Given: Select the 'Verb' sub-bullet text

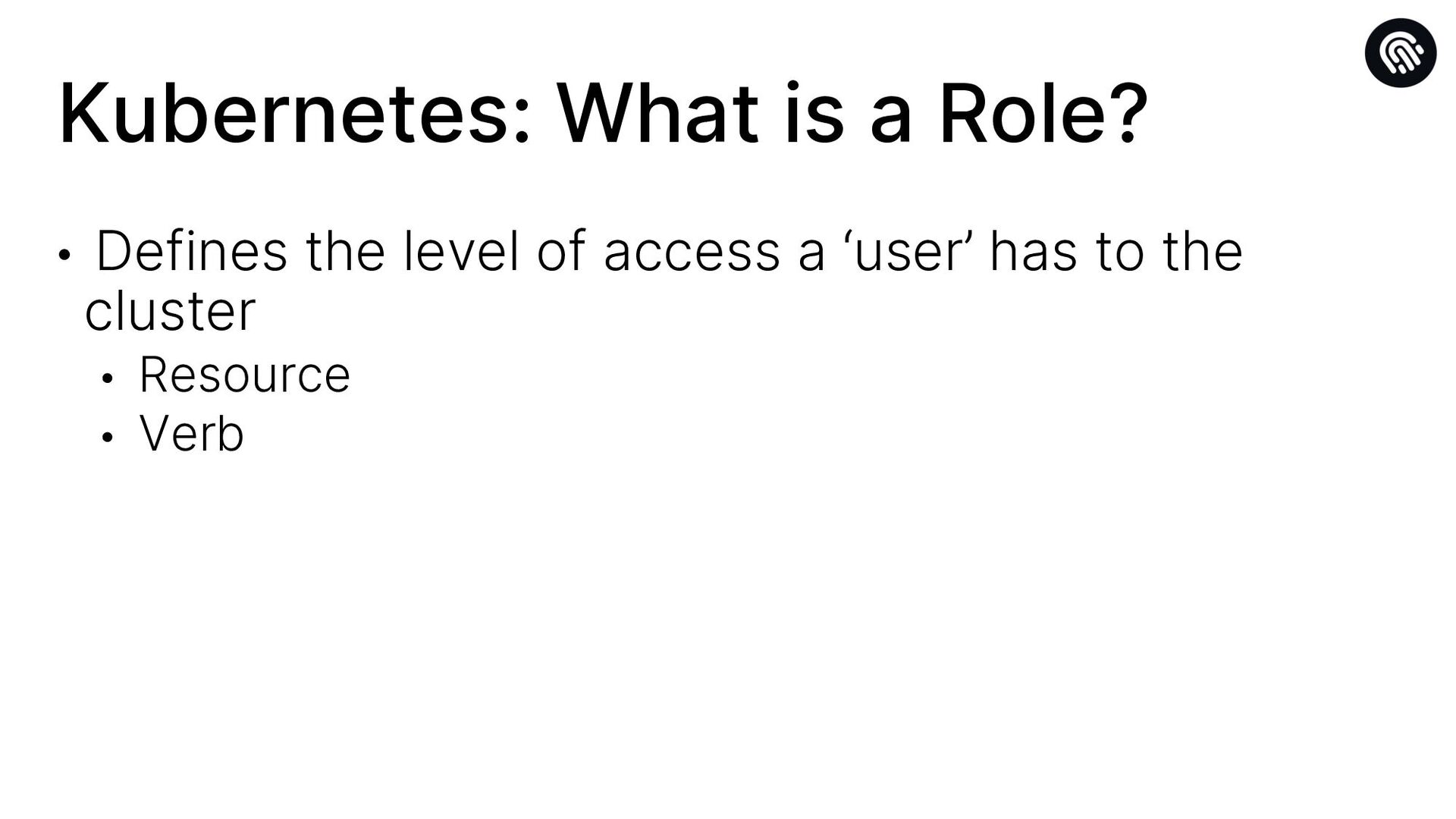Looking at the screenshot, I should 191,434.
